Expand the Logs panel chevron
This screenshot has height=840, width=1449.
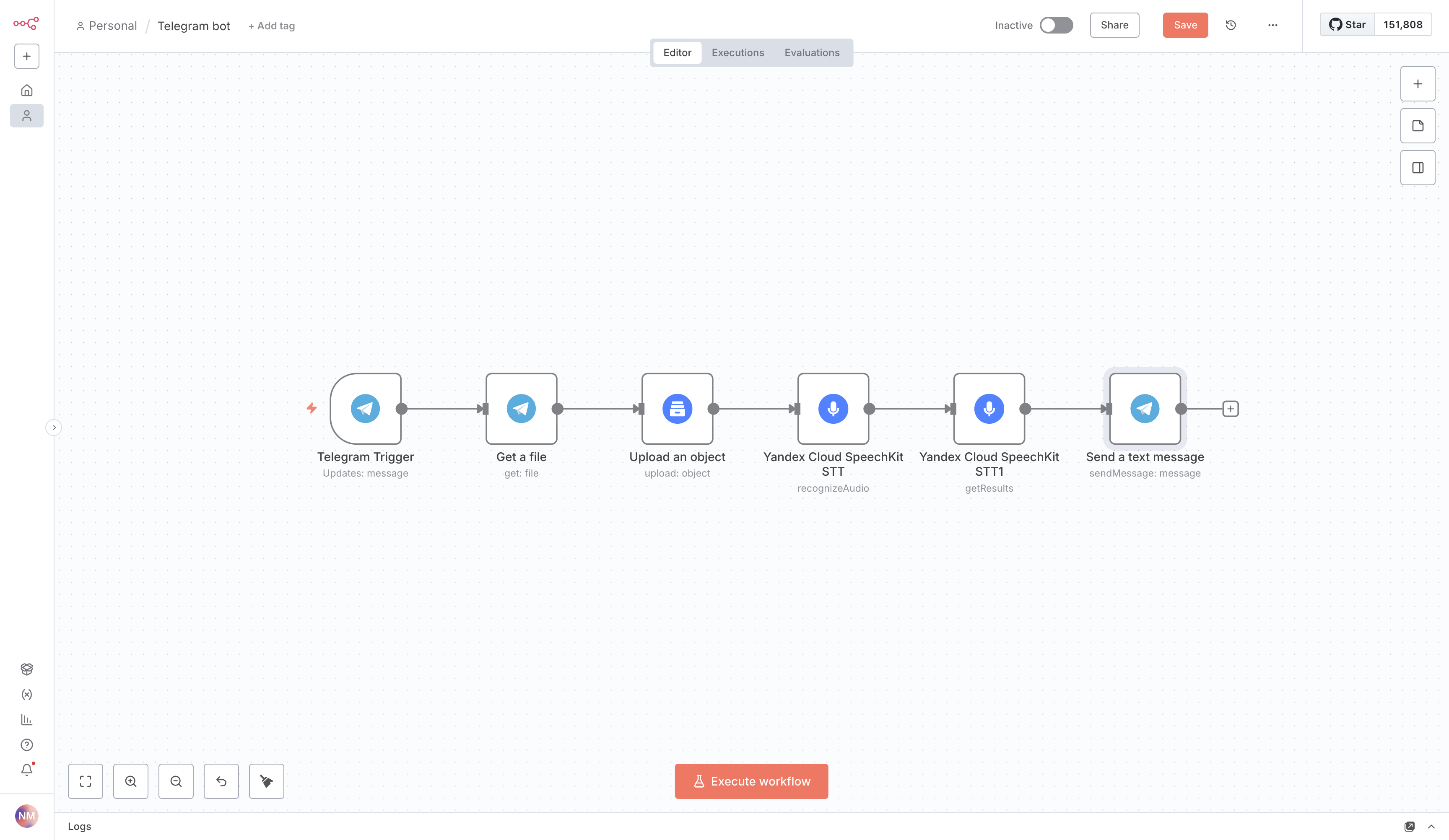click(1431, 826)
